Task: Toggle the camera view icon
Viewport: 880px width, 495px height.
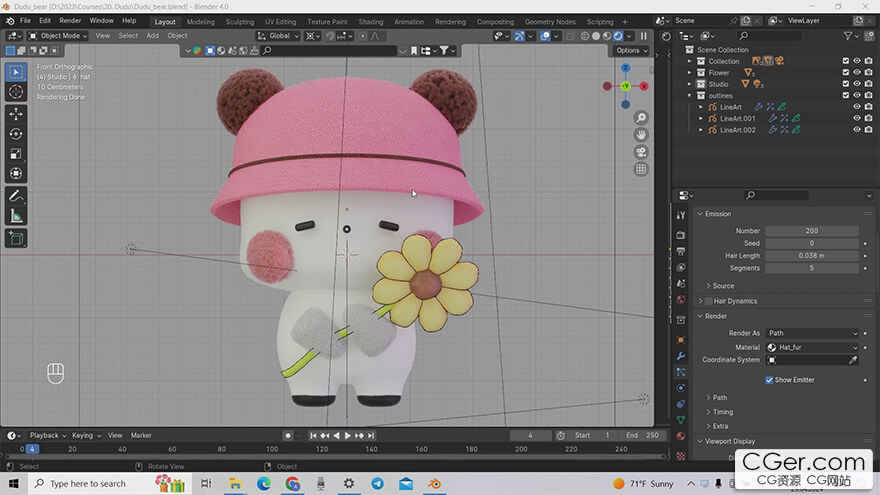Action: point(641,152)
